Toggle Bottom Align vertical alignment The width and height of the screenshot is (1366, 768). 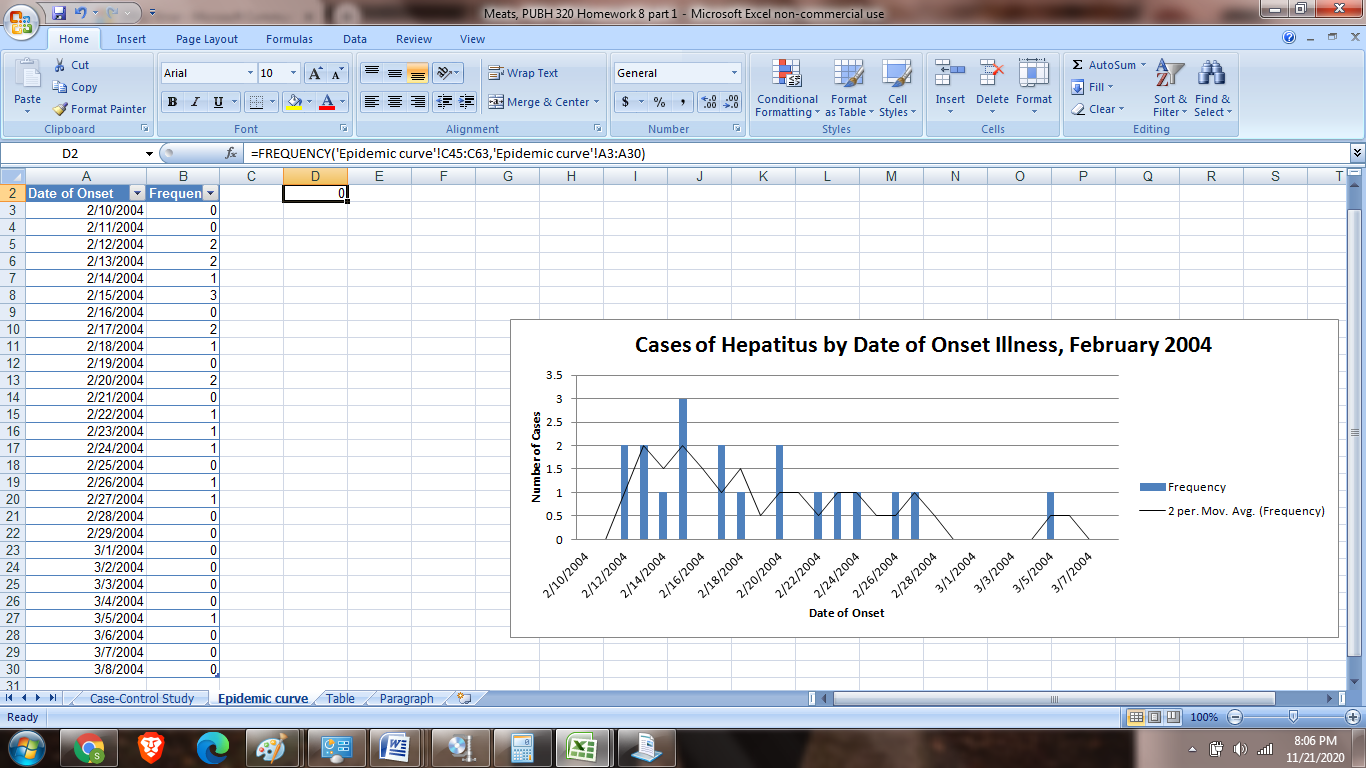coord(418,73)
